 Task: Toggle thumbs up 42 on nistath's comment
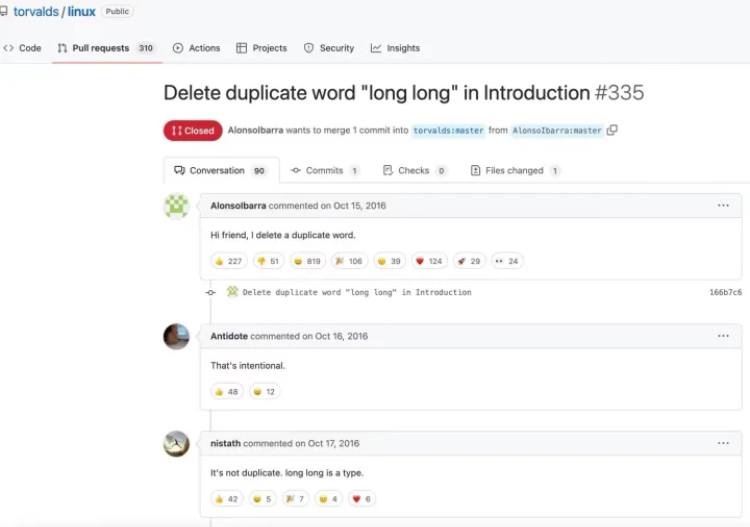tap(227, 499)
